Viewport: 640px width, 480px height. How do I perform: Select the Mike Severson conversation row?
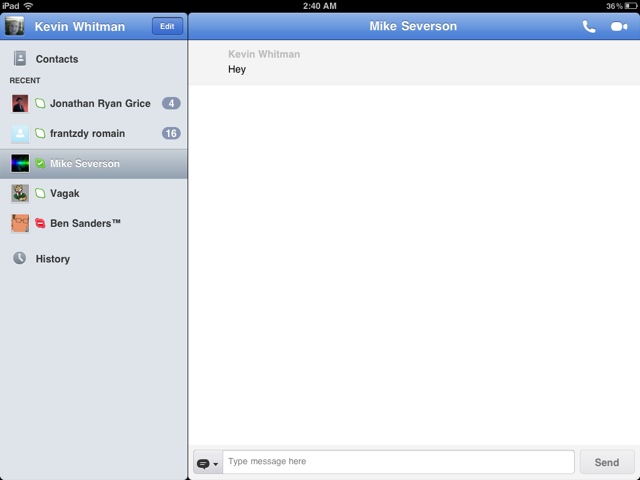(x=93, y=163)
